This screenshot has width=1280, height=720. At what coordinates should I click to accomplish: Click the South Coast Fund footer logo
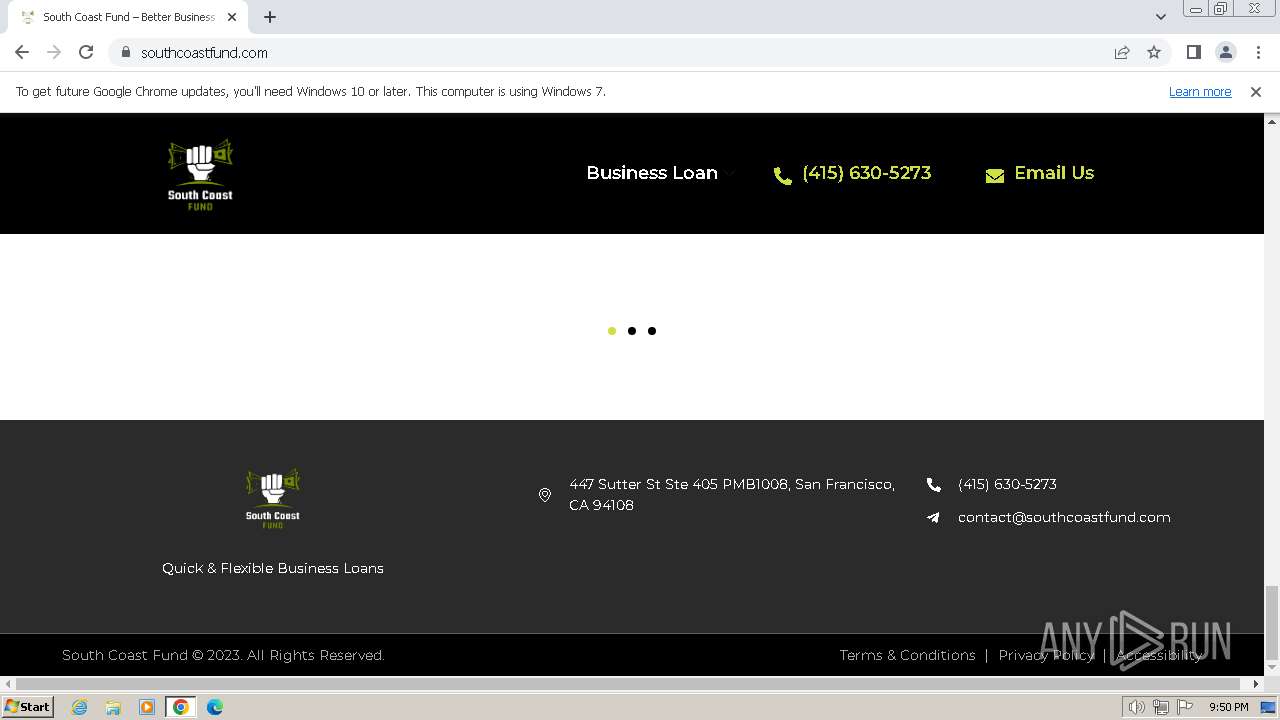[x=273, y=498]
